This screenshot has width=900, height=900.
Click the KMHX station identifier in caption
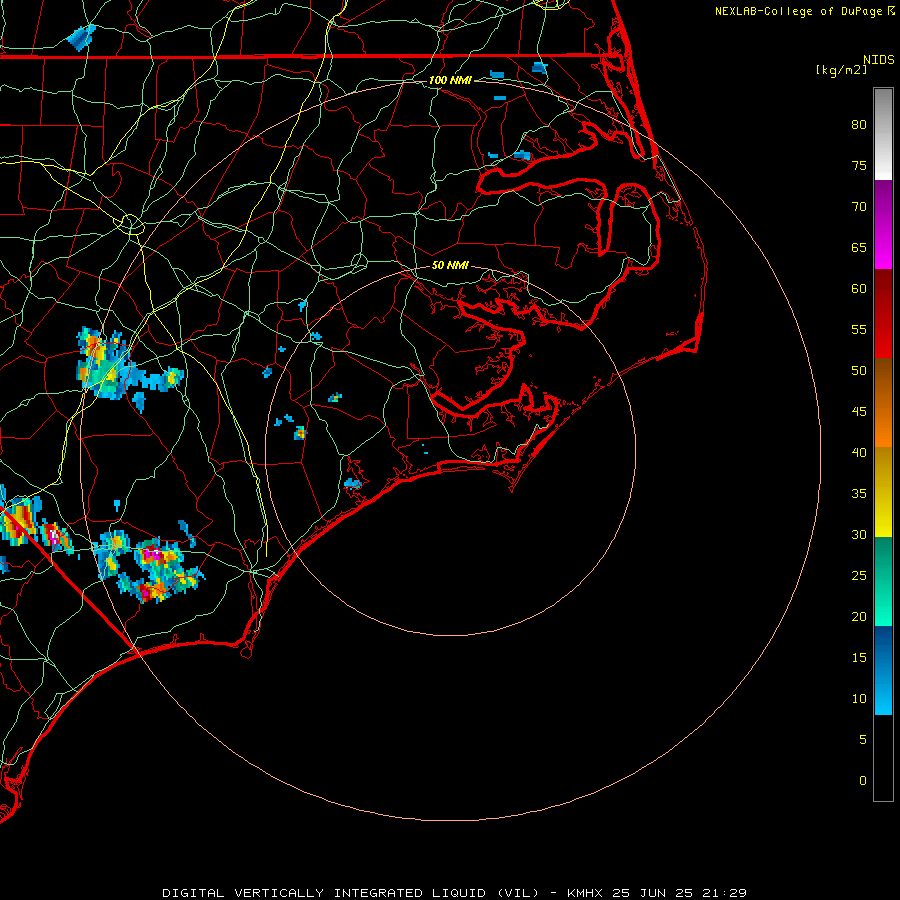point(584,893)
